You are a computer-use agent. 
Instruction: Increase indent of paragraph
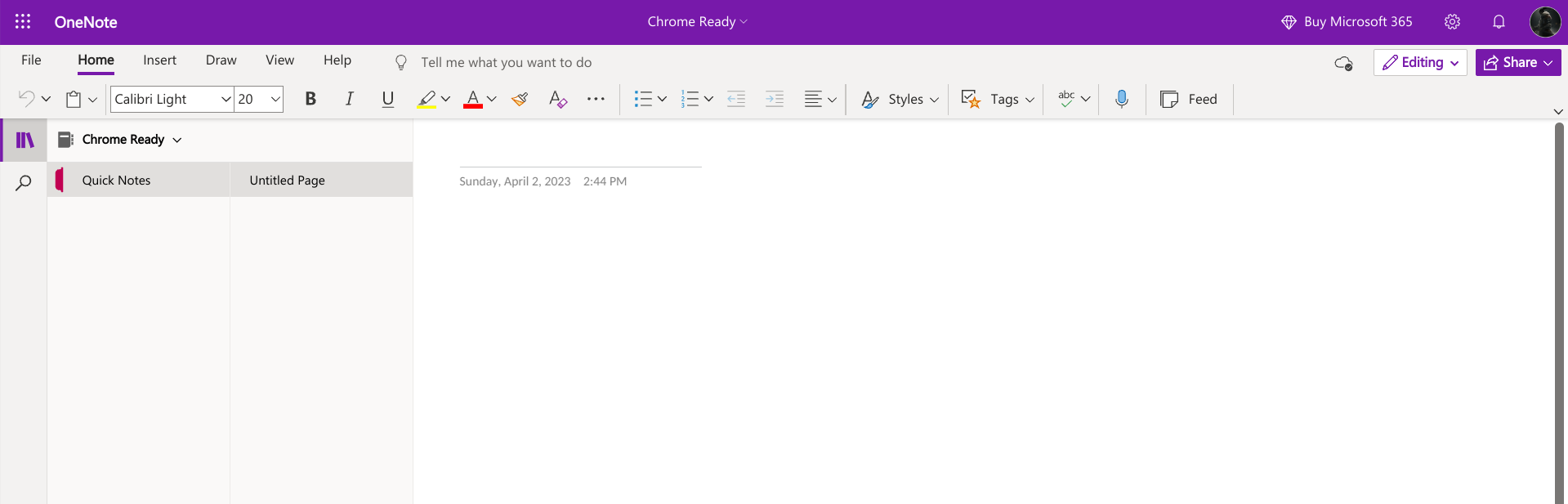(x=775, y=99)
